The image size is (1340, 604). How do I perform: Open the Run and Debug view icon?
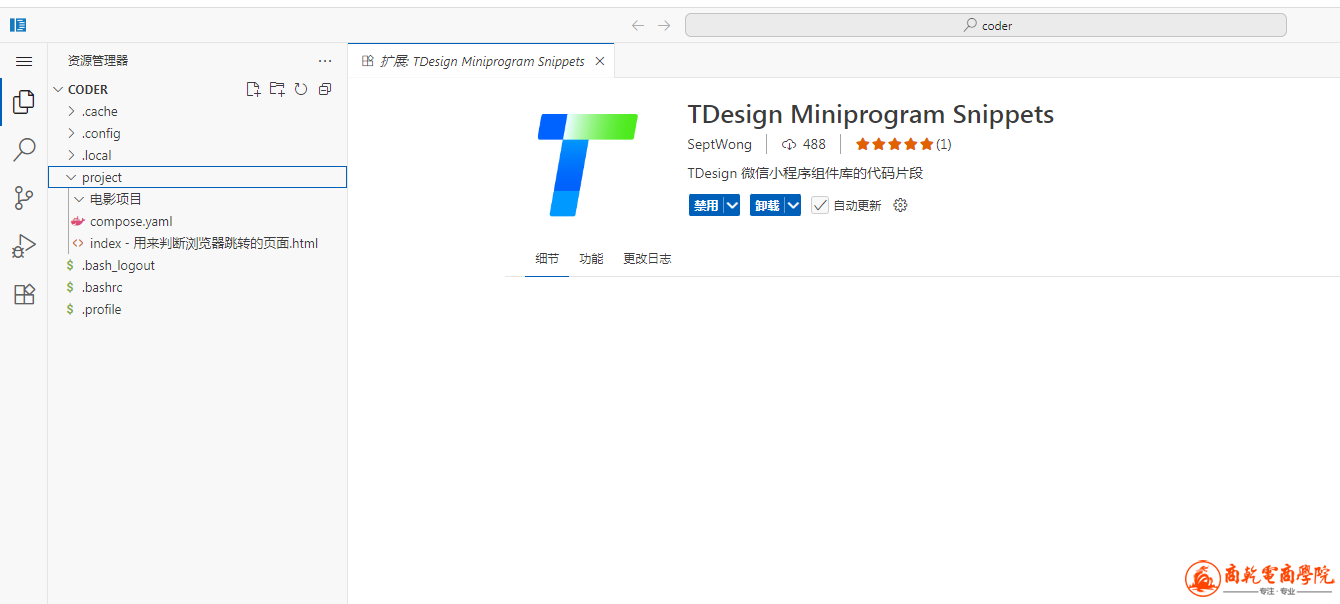pos(24,246)
